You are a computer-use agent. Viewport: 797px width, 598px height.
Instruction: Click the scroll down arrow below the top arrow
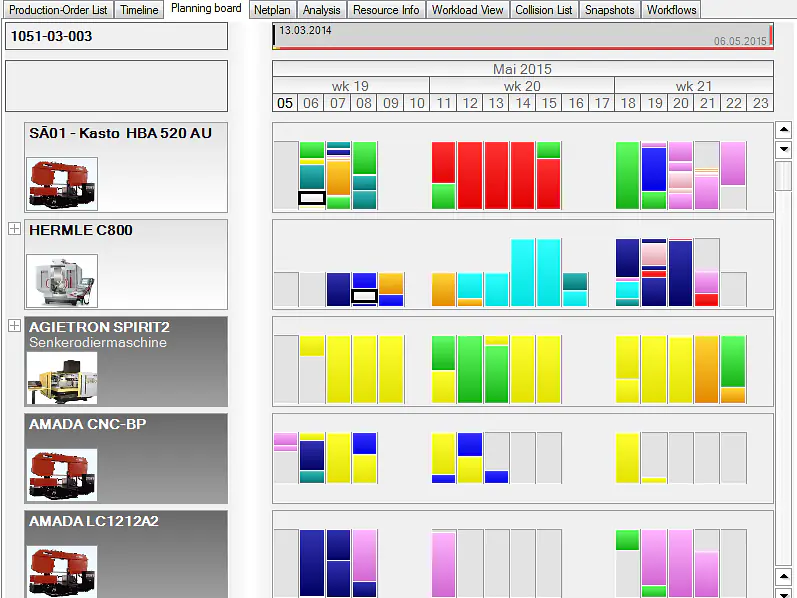click(x=784, y=150)
